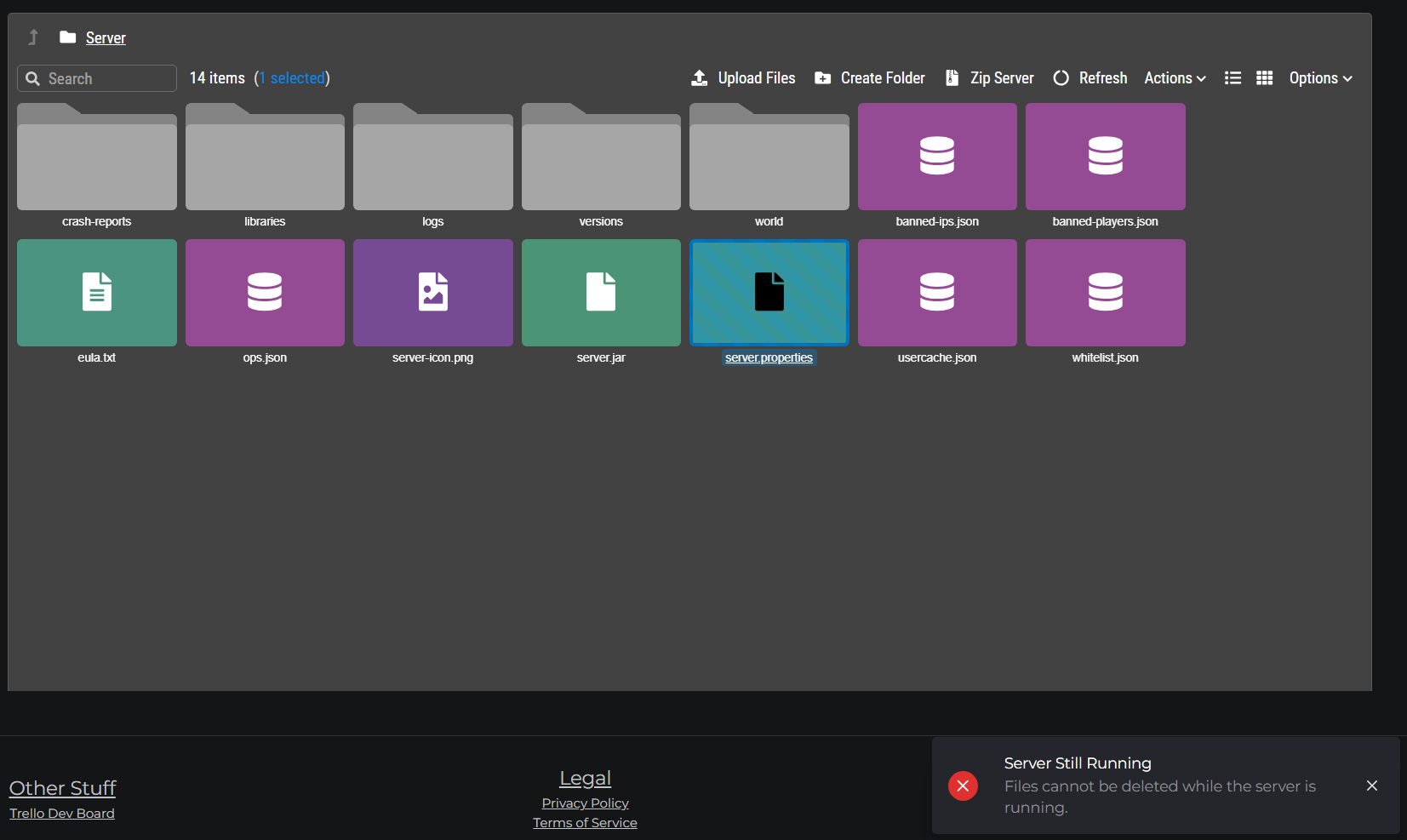Open the world folder
The width and height of the screenshot is (1407, 840).
coord(769,157)
